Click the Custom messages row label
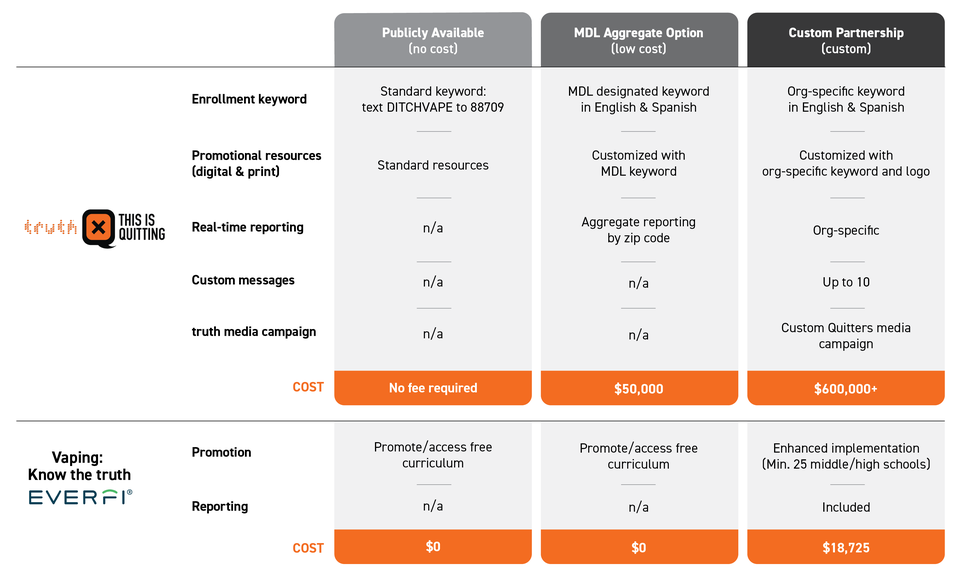 tap(243, 280)
